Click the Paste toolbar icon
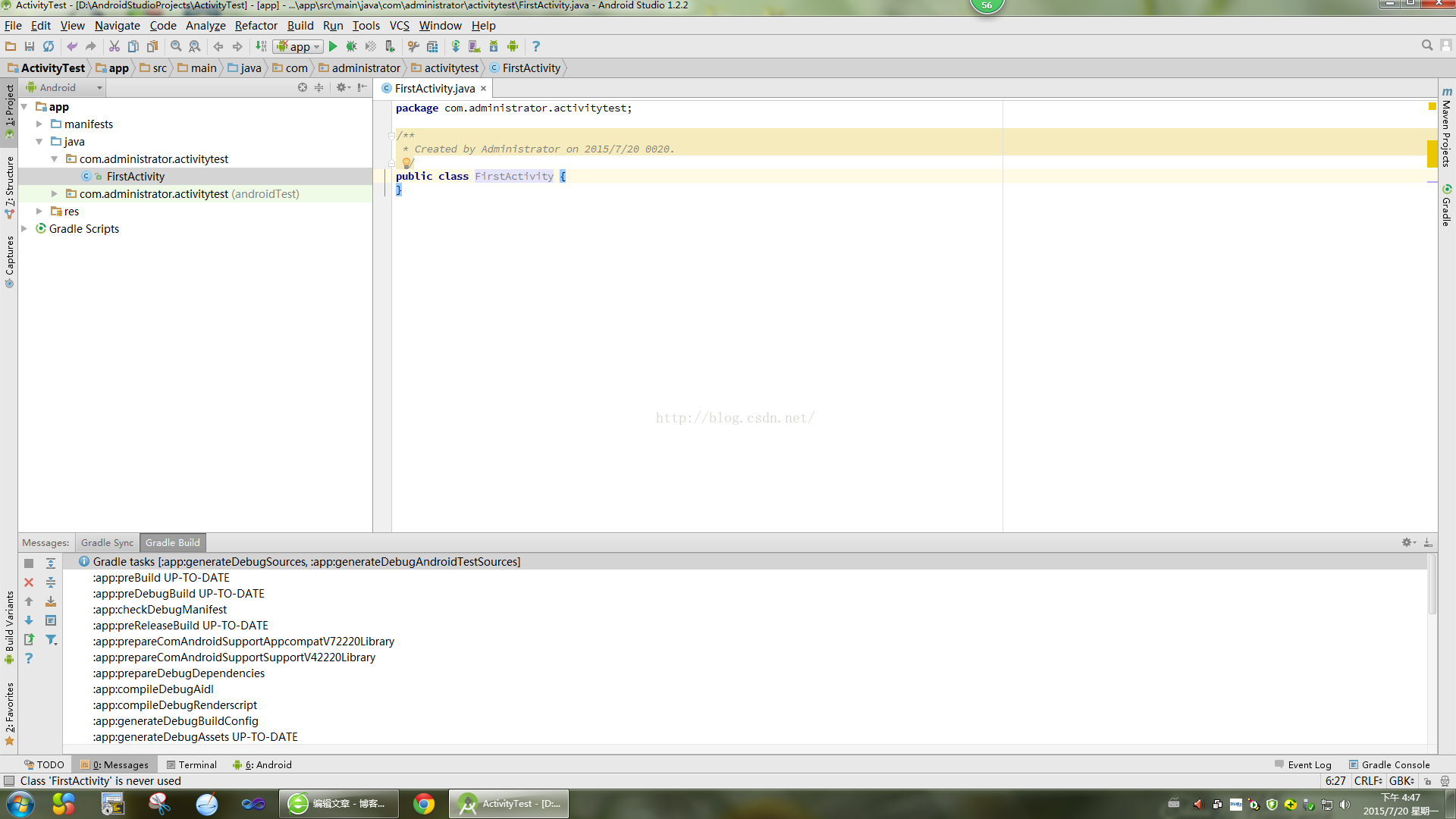 [x=152, y=46]
